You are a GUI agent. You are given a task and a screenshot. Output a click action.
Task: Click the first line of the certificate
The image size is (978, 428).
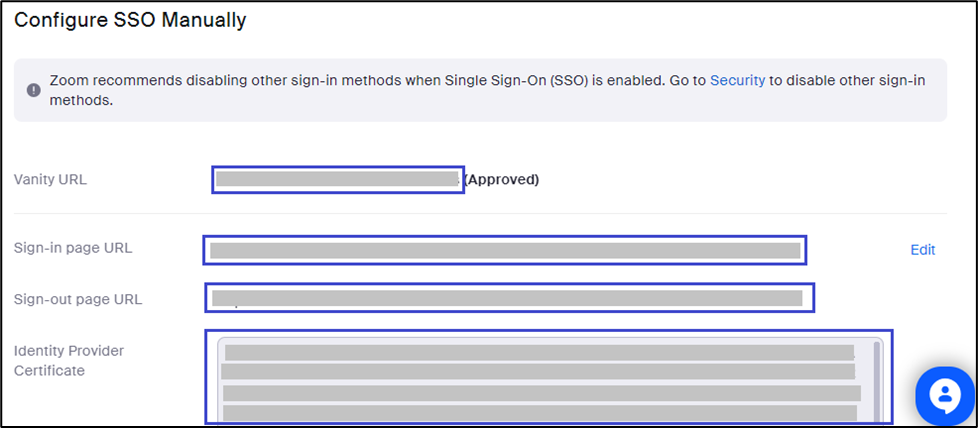pos(538,352)
